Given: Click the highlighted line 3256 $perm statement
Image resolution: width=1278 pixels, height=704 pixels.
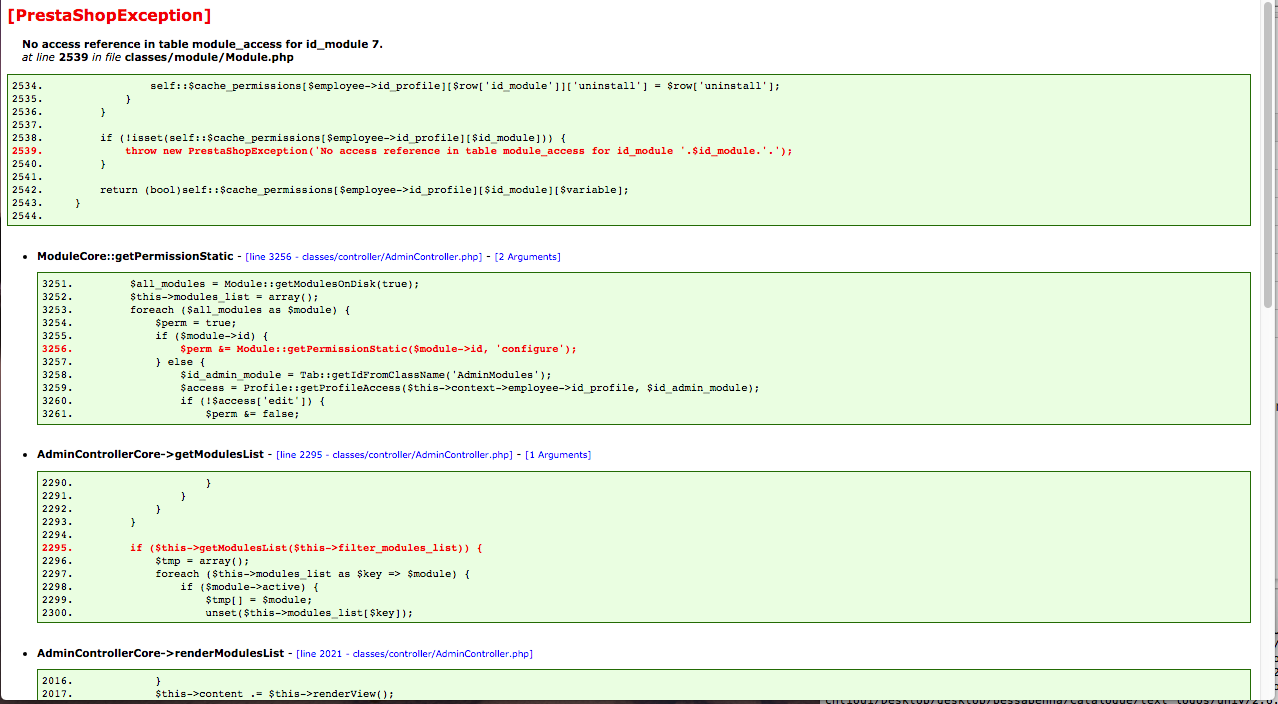Looking at the screenshot, I should [379, 349].
